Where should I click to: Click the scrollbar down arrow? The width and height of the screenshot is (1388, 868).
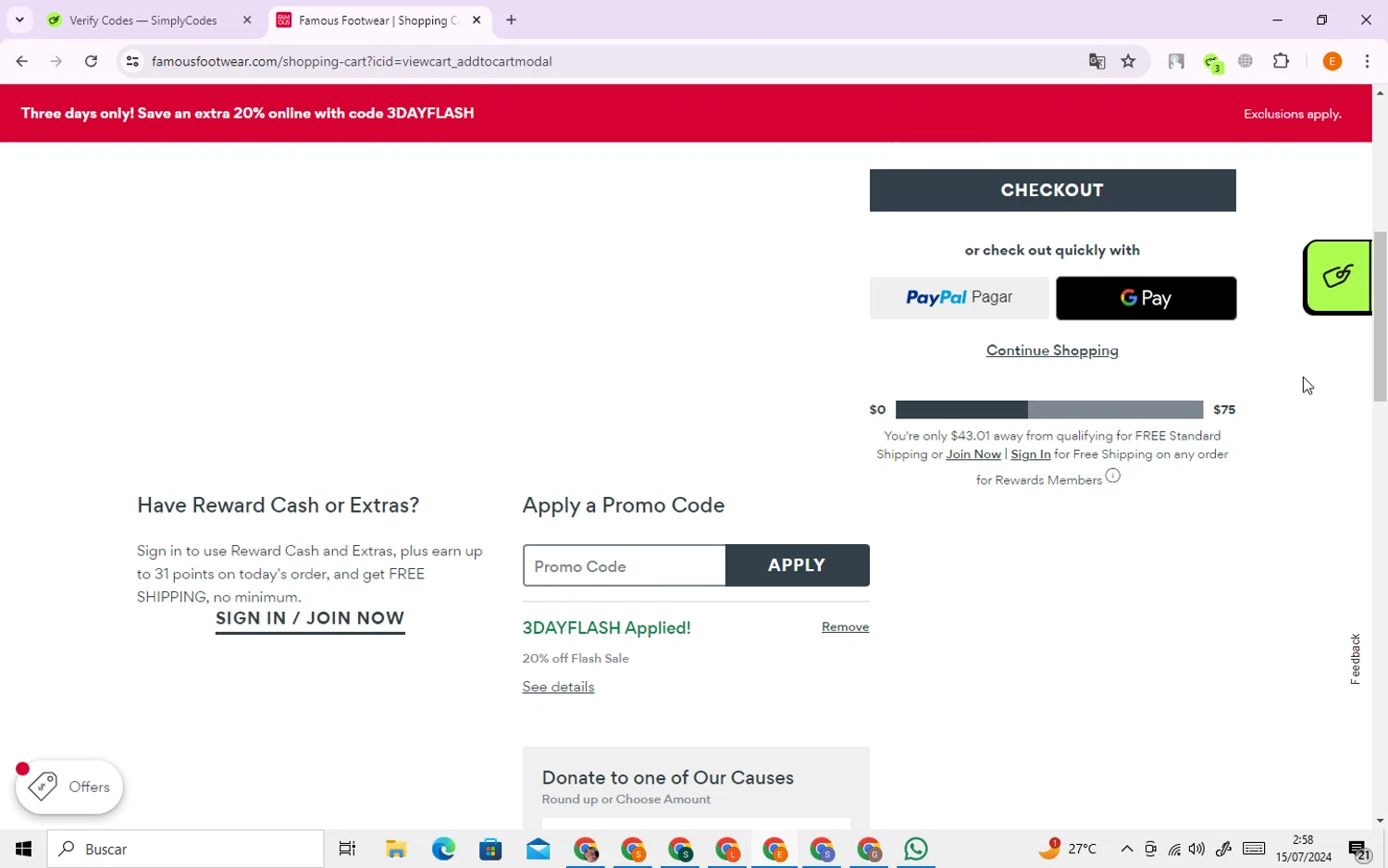[x=1380, y=821]
